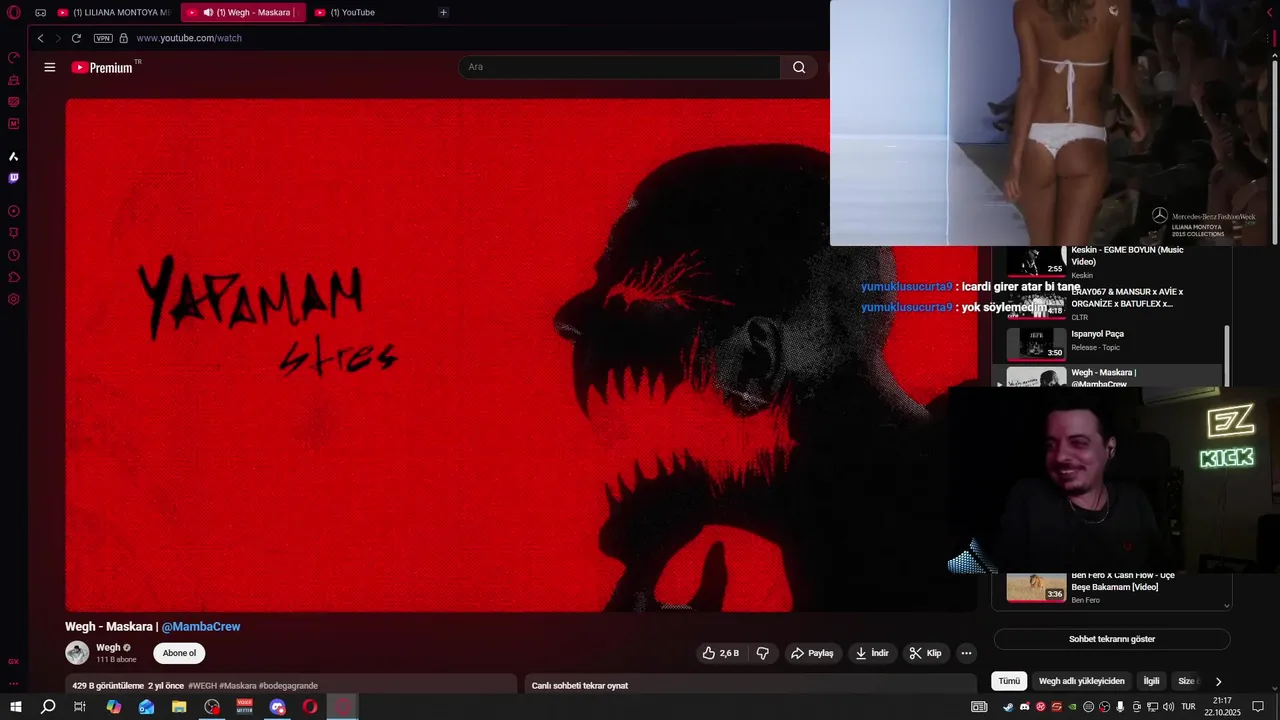Open the NVIDIA system tray icon
Image resolution: width=1280 pixels, height=720 pixels.
click(x=1072, y=707)
